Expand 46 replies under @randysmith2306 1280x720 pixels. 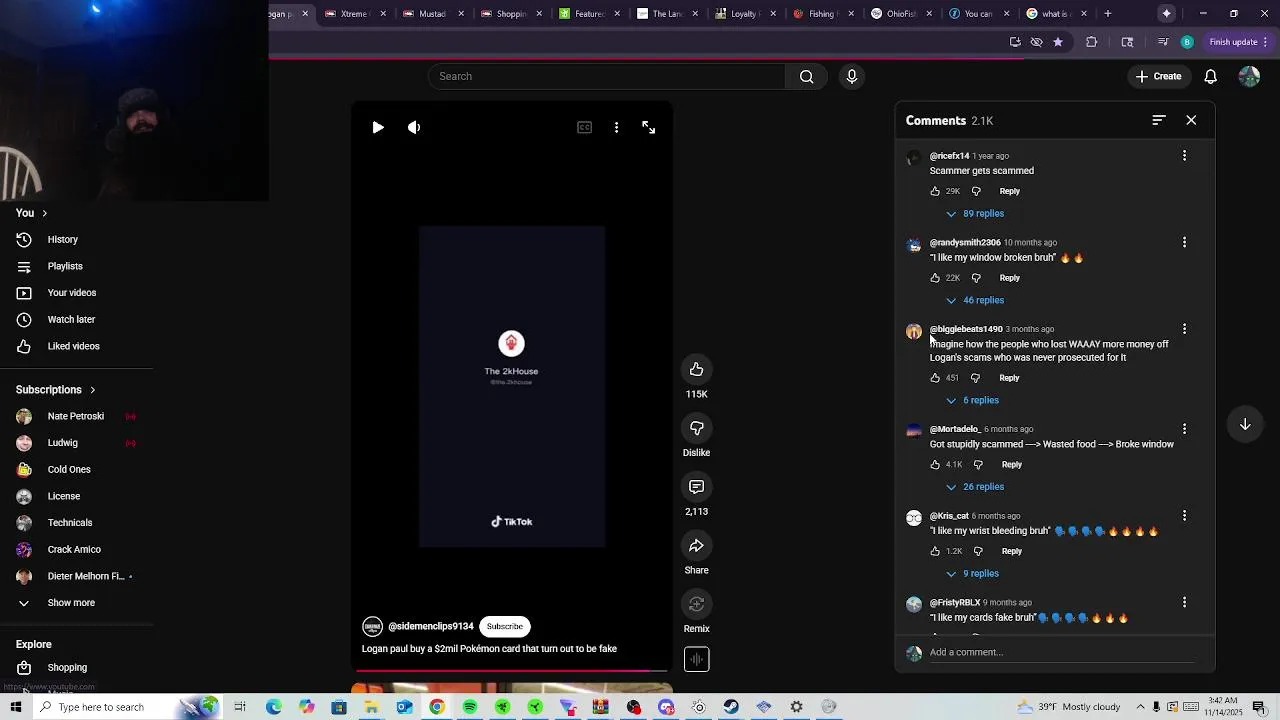point(975,300)
